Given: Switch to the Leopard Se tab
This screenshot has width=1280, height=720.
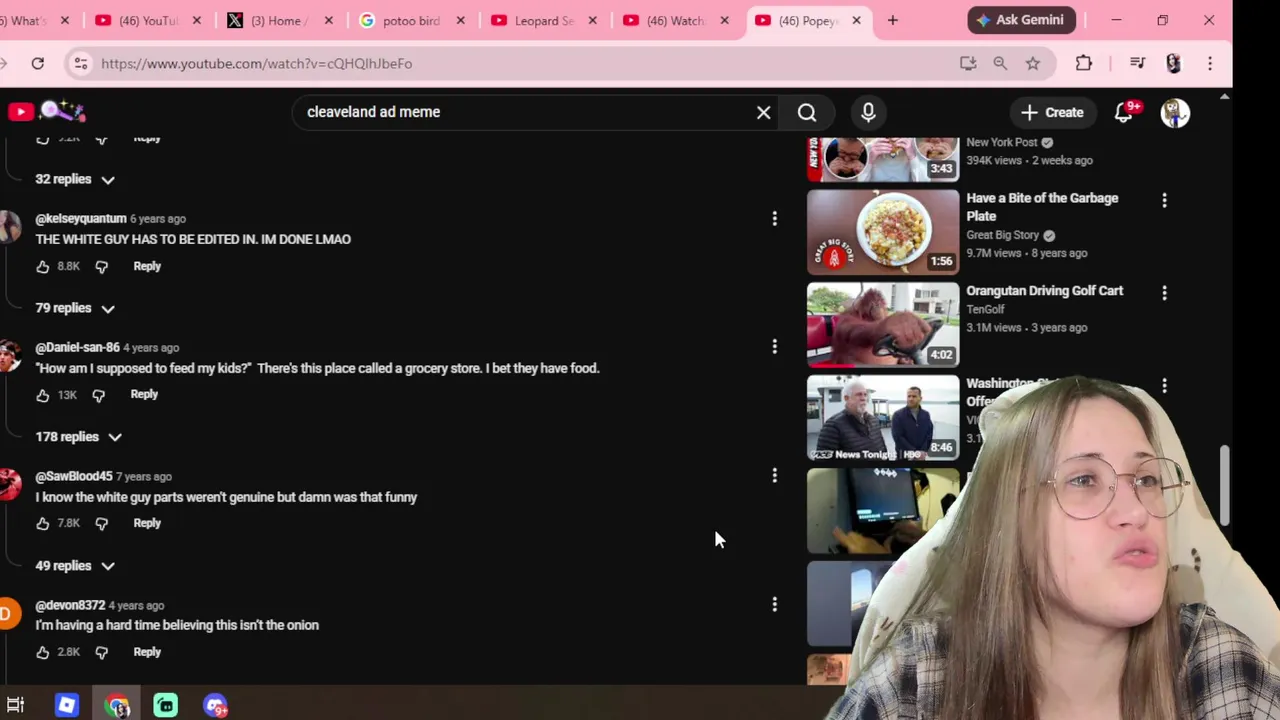Looking at the screenshot, I should click(x=543, y=20).
